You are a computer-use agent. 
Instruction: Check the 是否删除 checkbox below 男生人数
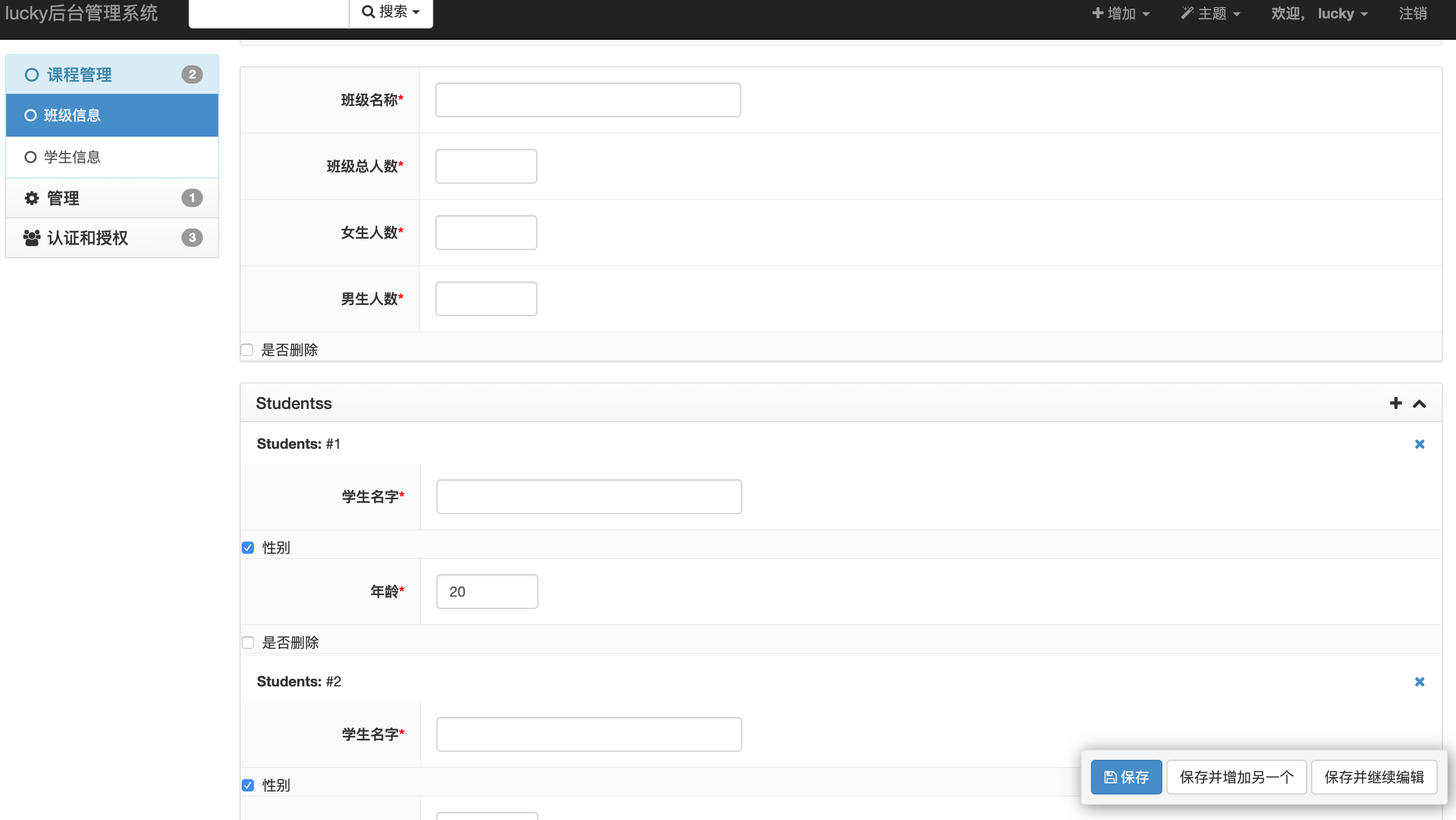[x=247, y=349]
